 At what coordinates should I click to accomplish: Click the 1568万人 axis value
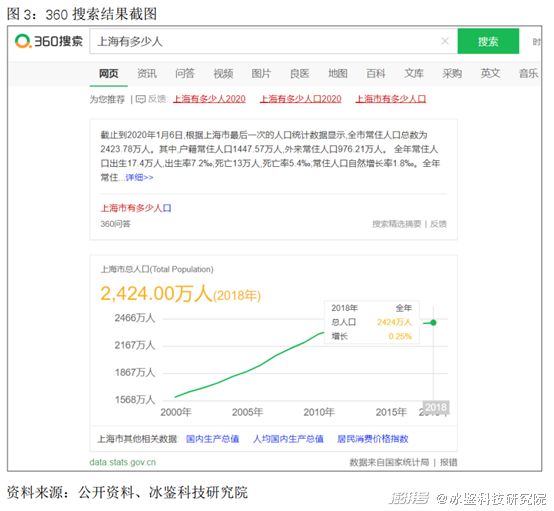click(x=135, y=399)
